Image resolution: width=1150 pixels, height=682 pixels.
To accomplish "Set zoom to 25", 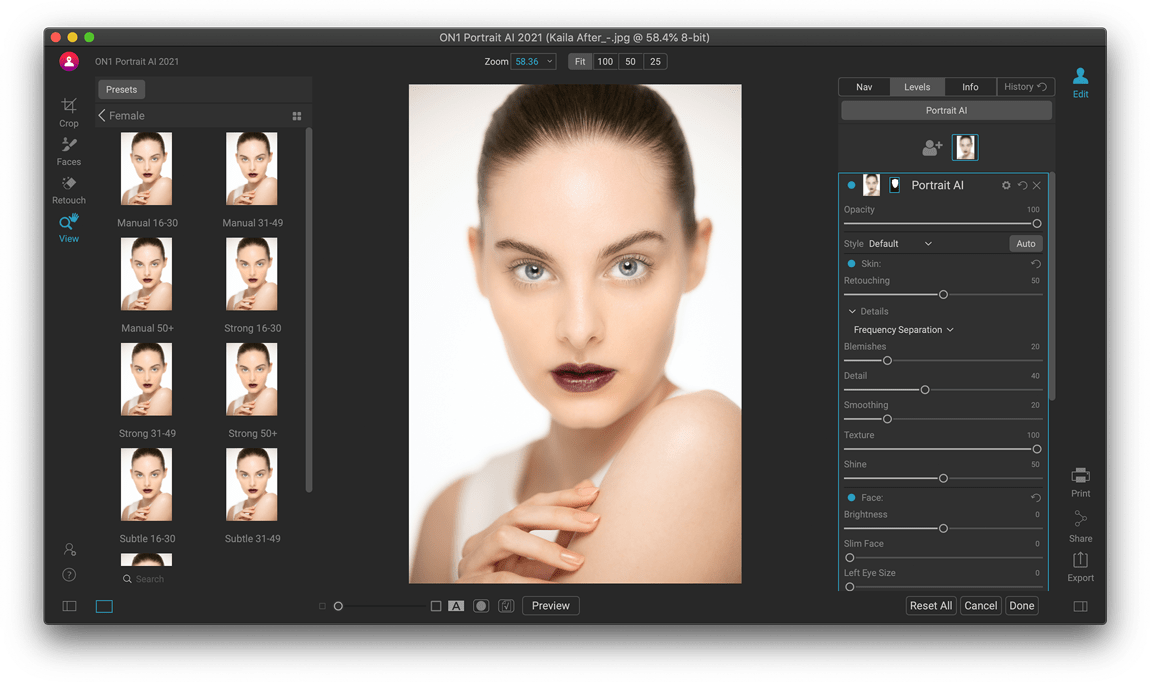I will pyautogui.click(x=655, y=62).
